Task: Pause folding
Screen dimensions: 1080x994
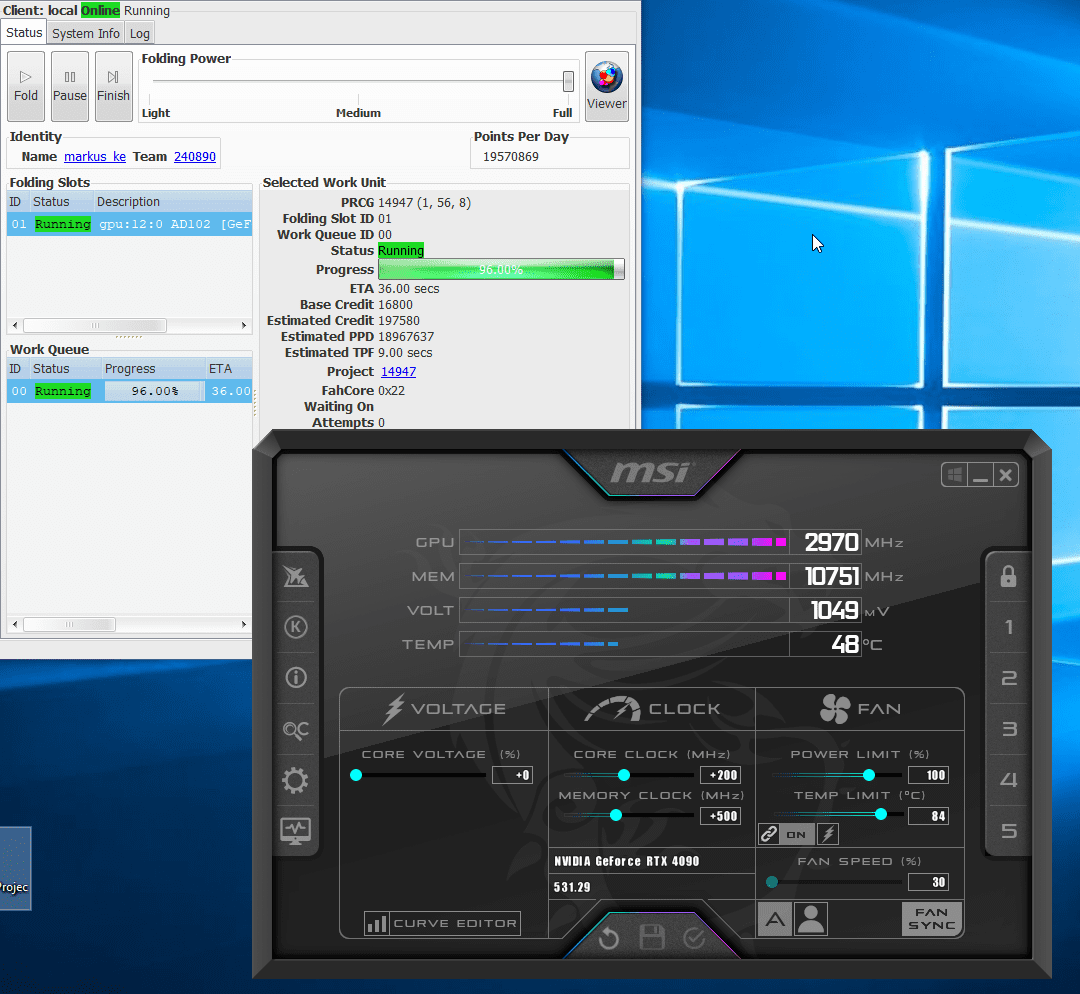Action: point(70,86)
